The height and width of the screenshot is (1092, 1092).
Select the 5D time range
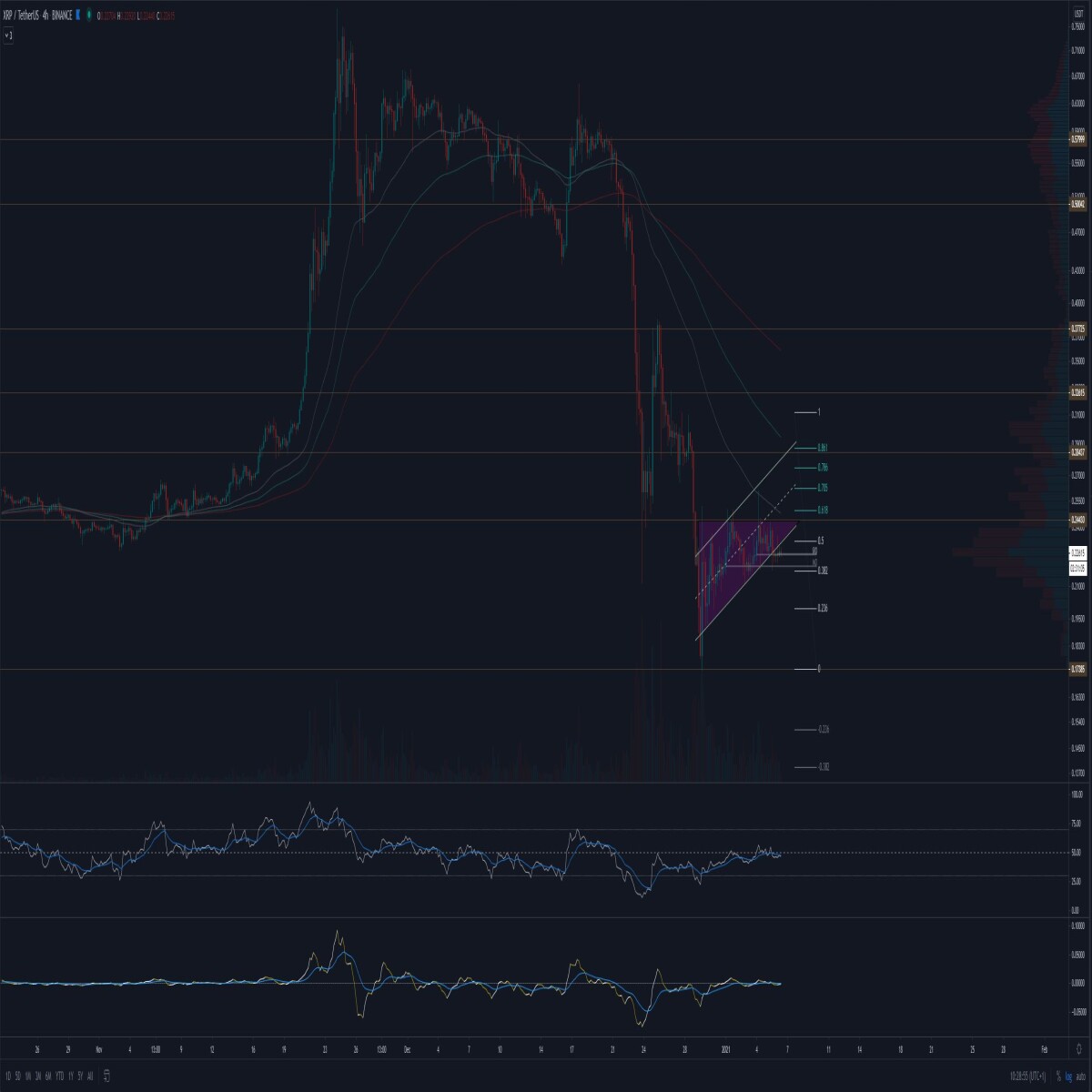pos(18,1077)
